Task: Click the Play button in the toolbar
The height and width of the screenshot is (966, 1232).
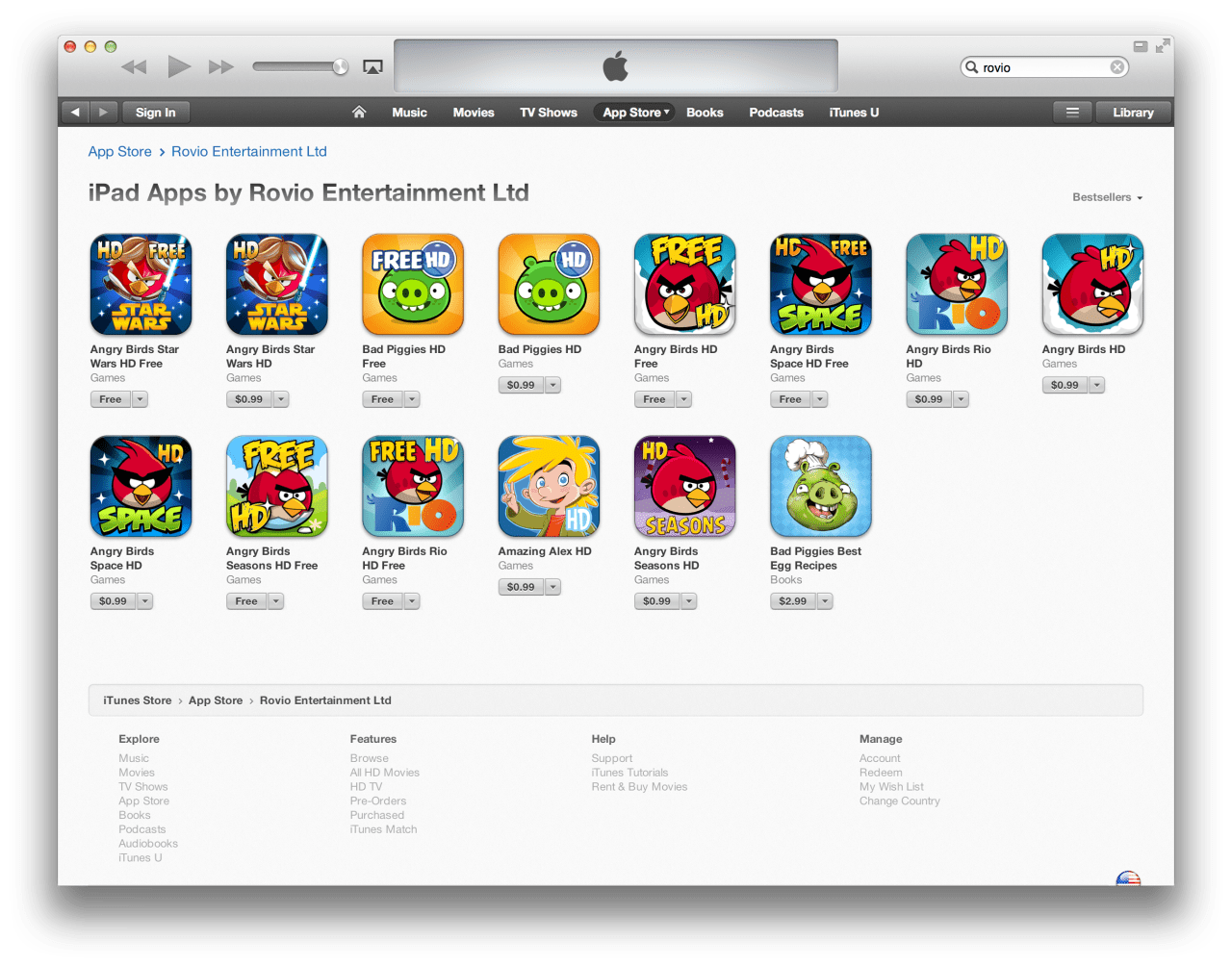Action: tap(179, 66)
